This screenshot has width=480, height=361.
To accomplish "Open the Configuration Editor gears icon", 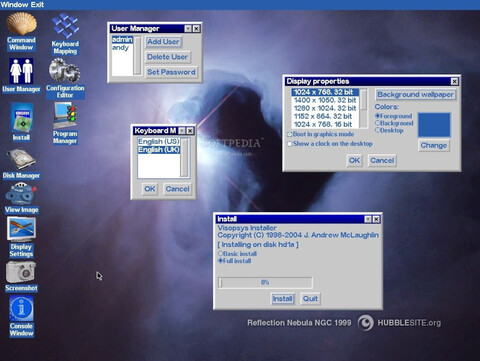I will (x=65, y=71).
